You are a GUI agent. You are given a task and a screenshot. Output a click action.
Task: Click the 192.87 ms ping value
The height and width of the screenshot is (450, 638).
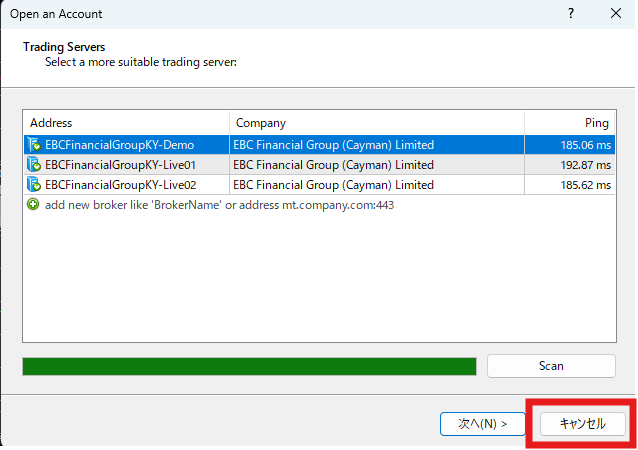(586, 165)
